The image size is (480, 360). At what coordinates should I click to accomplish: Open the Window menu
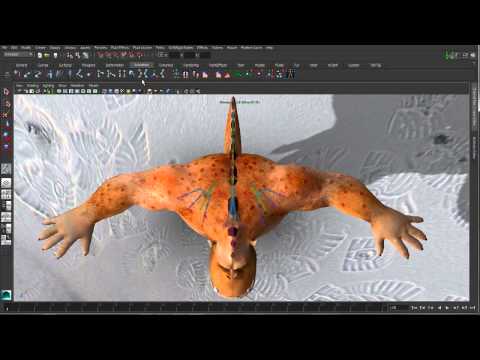tap(70, 48)
